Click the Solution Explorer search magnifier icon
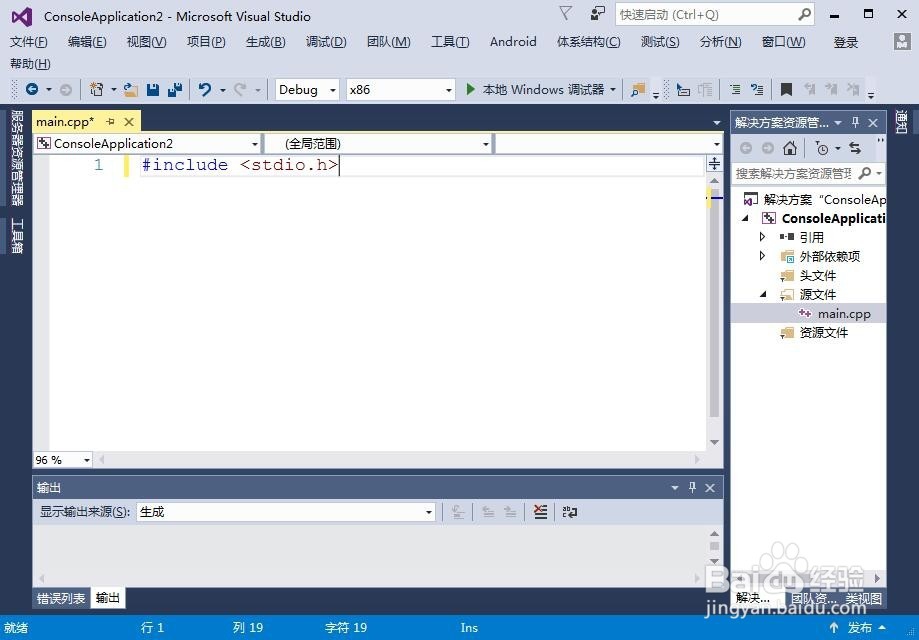 click(864, 173)
